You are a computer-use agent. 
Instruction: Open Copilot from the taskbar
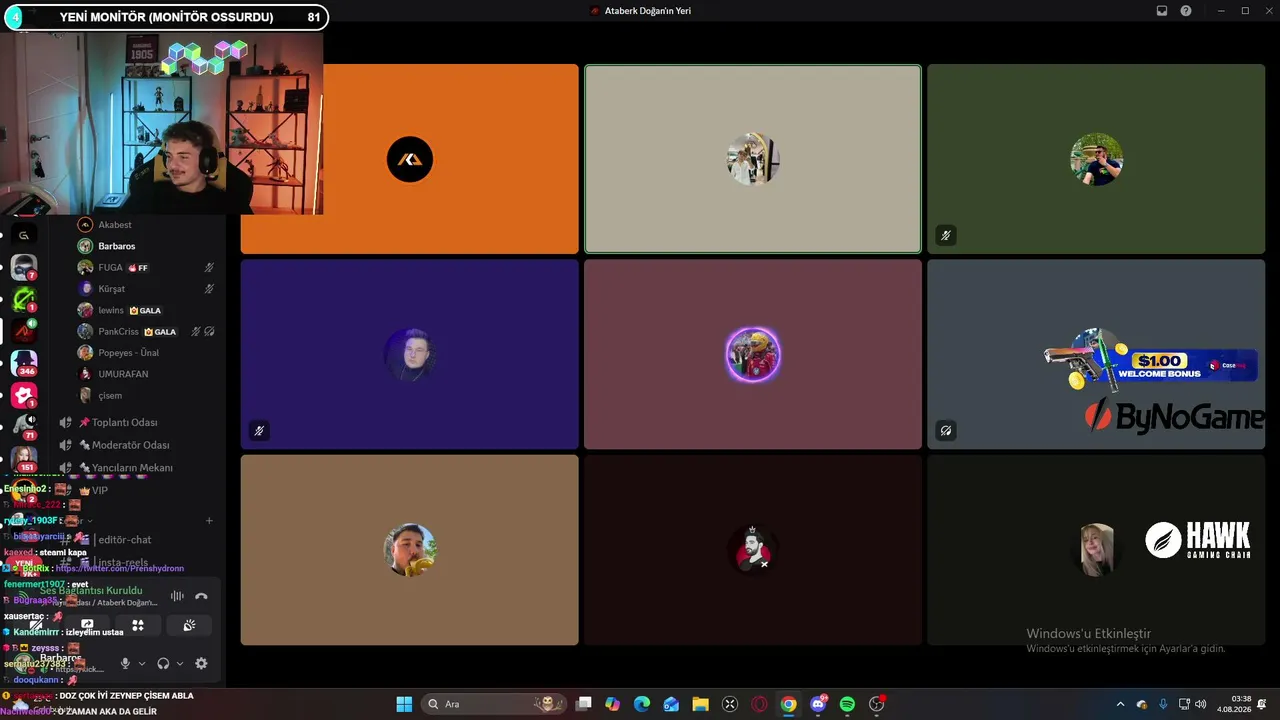pos(613,704)
